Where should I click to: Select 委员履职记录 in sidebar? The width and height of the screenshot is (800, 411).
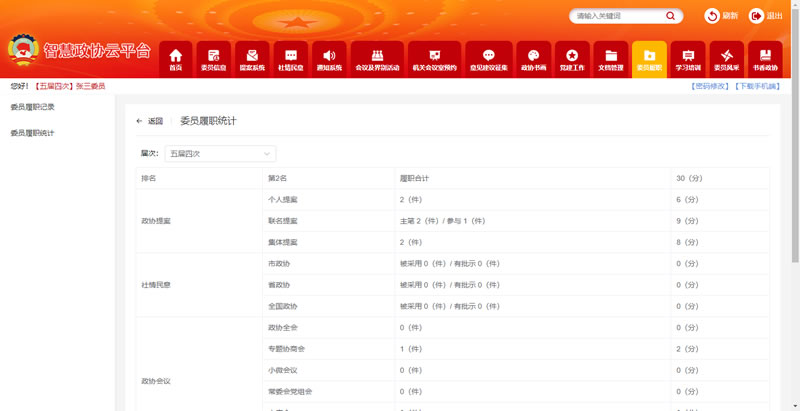point(32,106)
